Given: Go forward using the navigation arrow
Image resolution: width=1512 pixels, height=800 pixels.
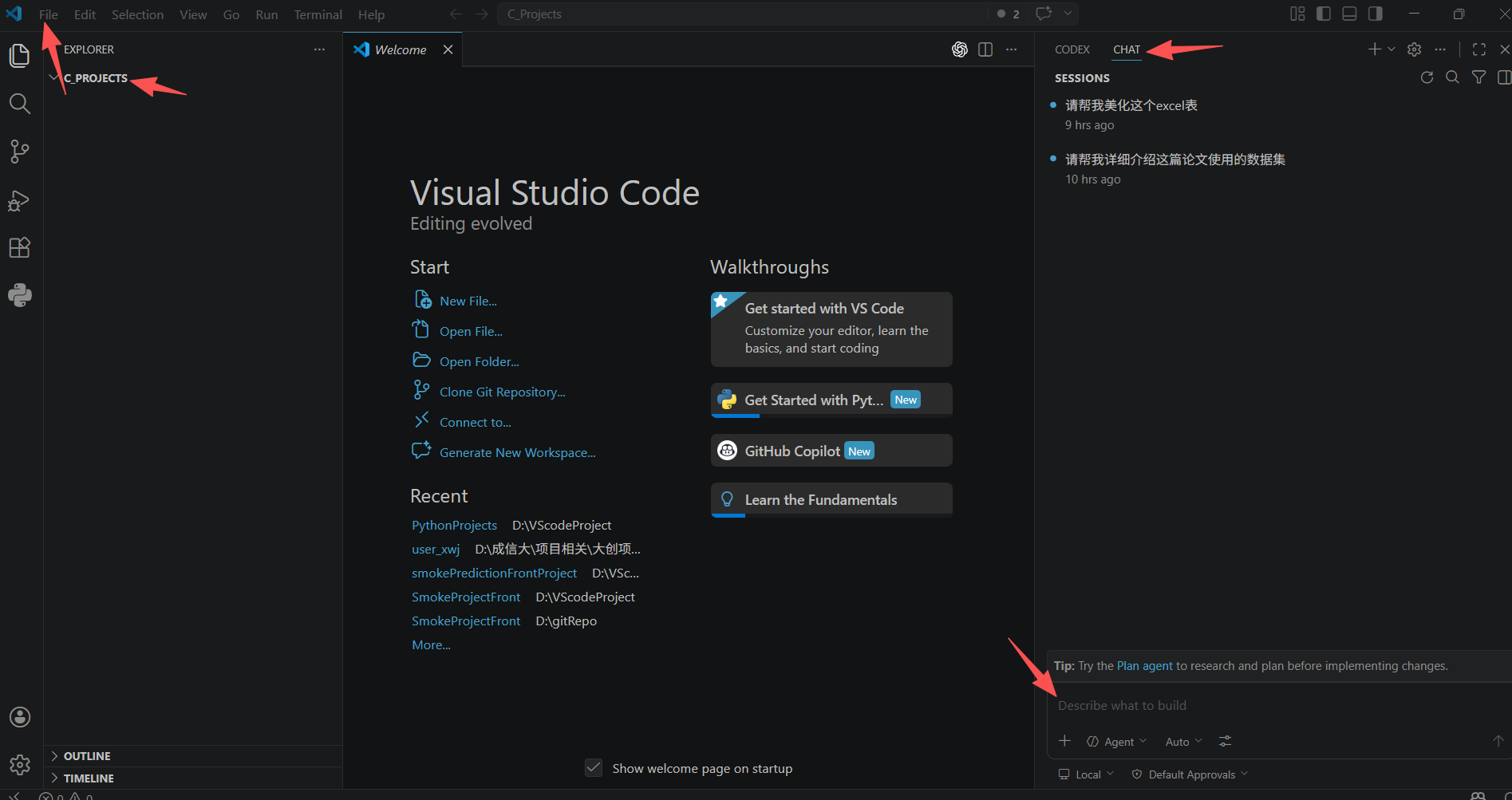Looking at the screenshot, I should (x=482, y=14).
